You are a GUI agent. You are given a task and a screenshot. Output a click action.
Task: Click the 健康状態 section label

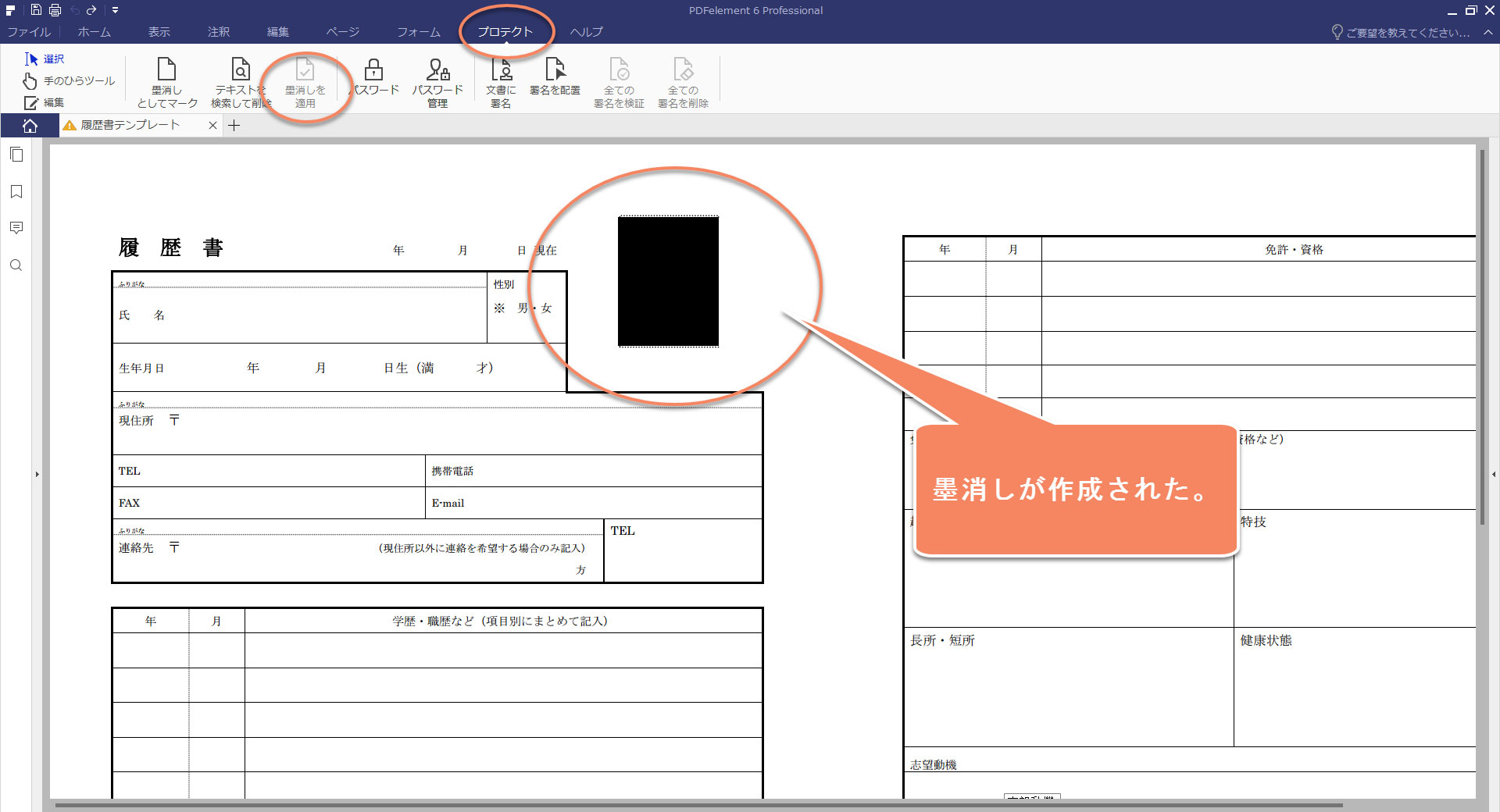coord(1266,641)
